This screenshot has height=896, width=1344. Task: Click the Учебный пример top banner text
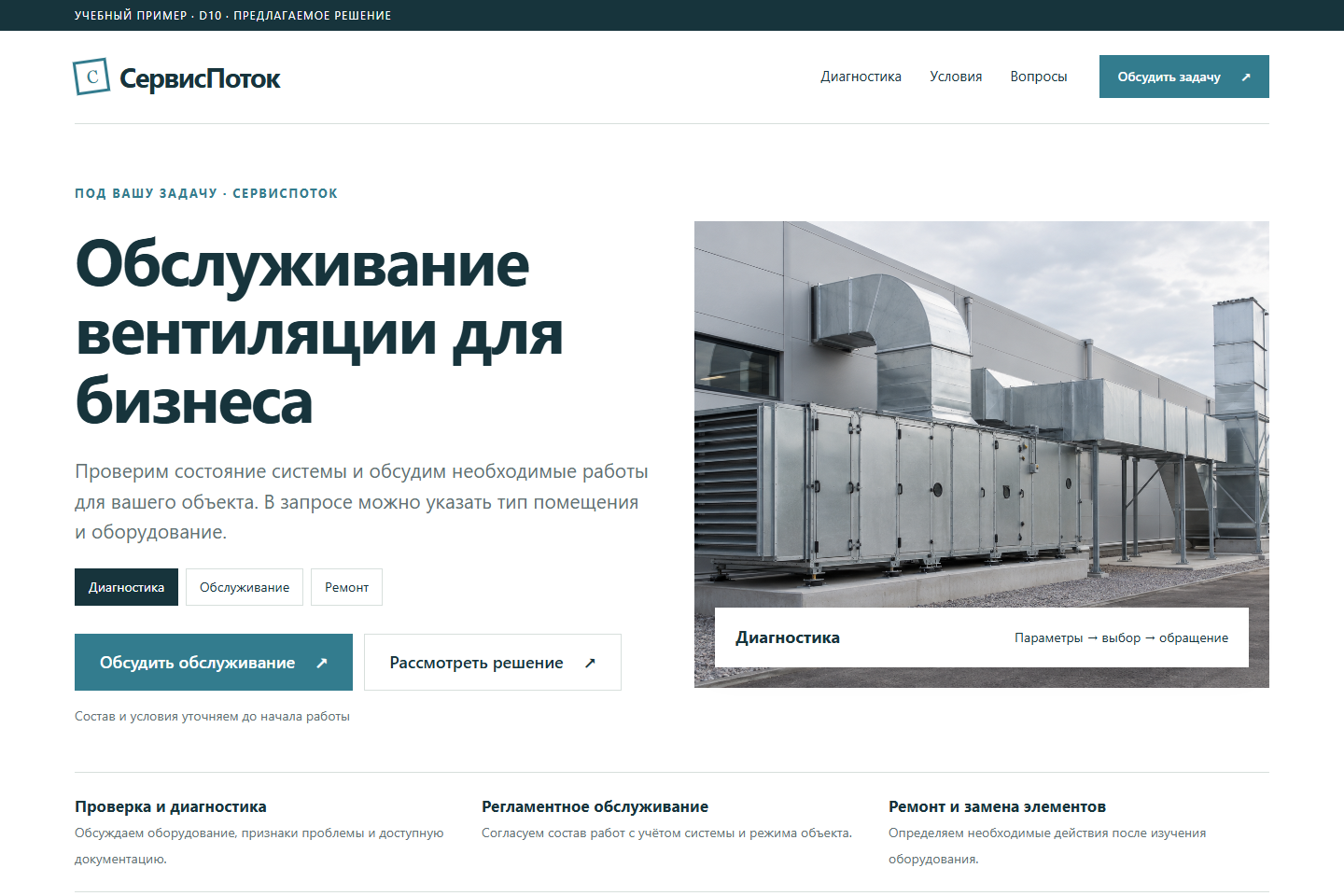[232, 15]
